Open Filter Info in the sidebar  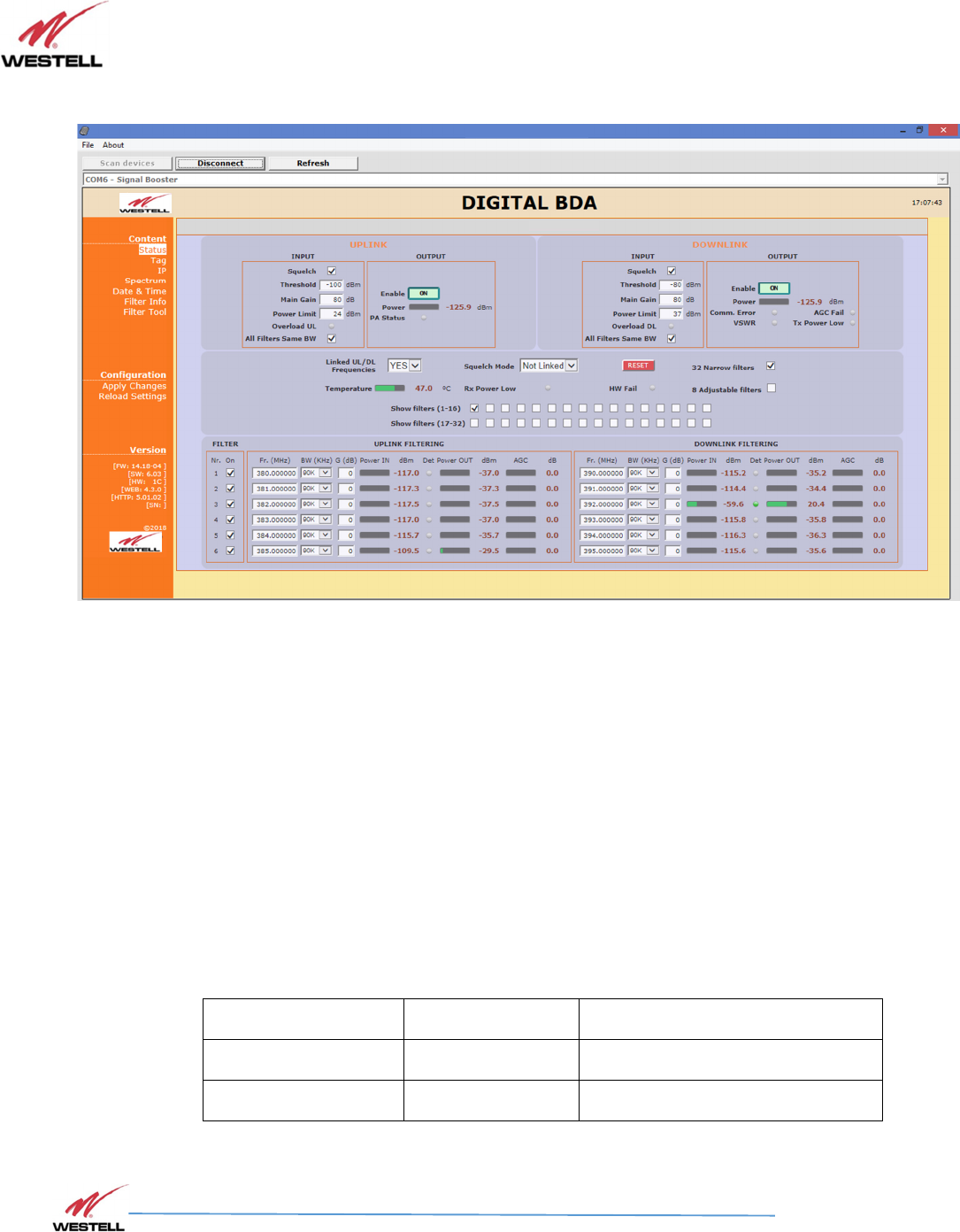pyautogui.click(x=145, y=302)
